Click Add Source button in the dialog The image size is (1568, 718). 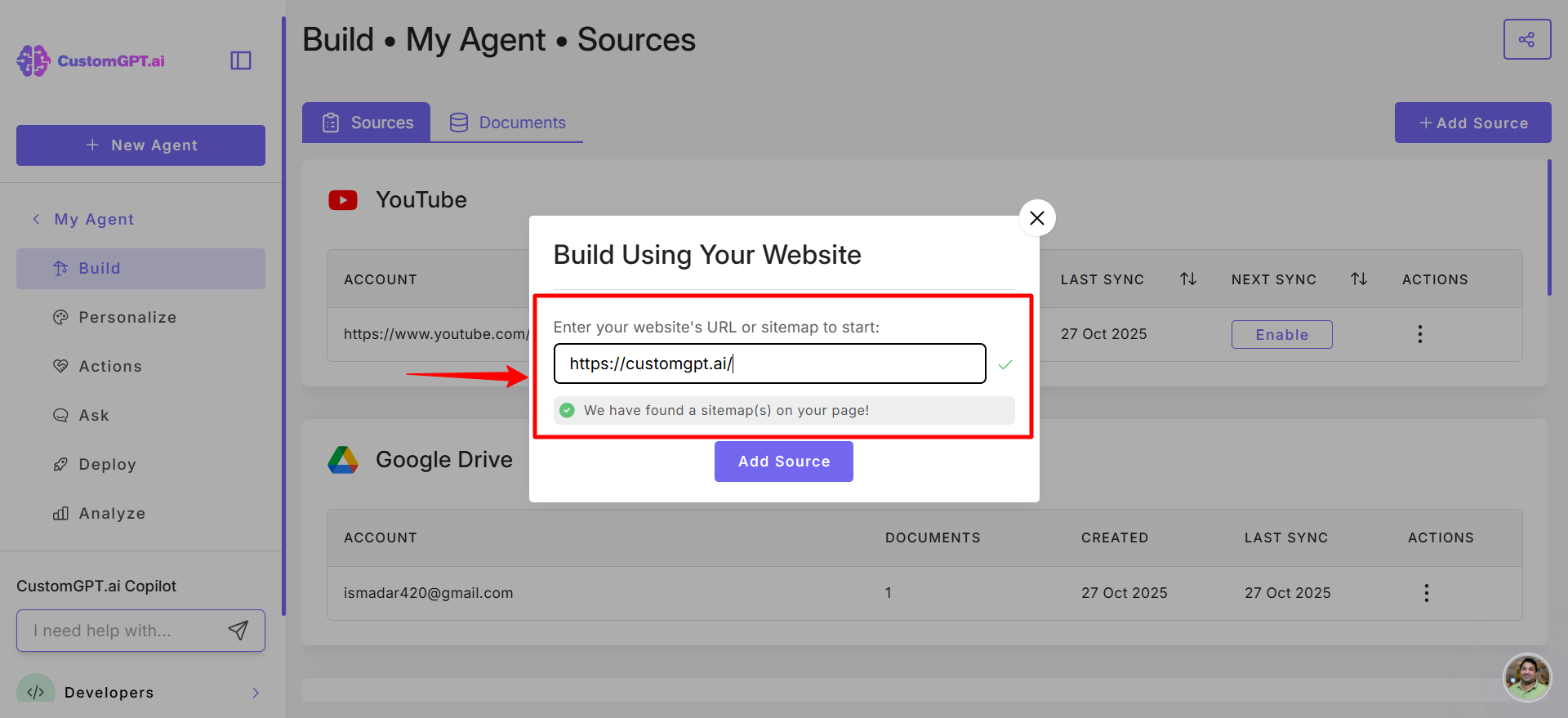[x=784, y=462]
